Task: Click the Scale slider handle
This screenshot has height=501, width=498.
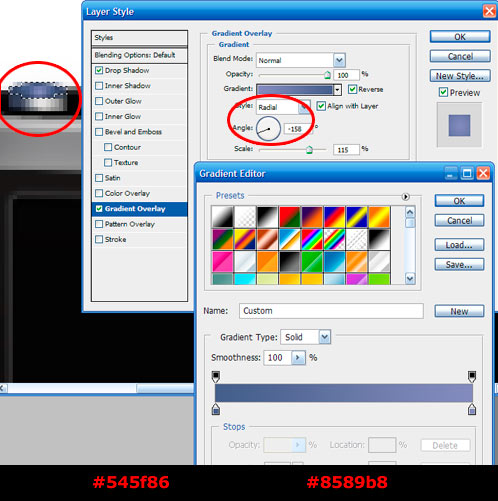Action: 309,150
